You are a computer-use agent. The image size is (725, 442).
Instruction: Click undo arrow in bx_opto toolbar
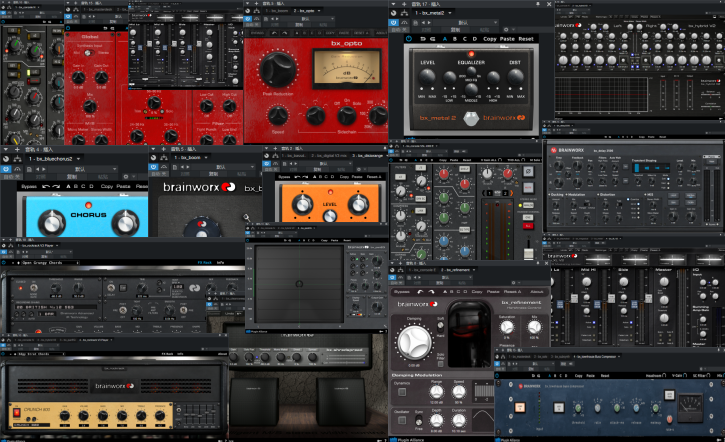point(275,33)
